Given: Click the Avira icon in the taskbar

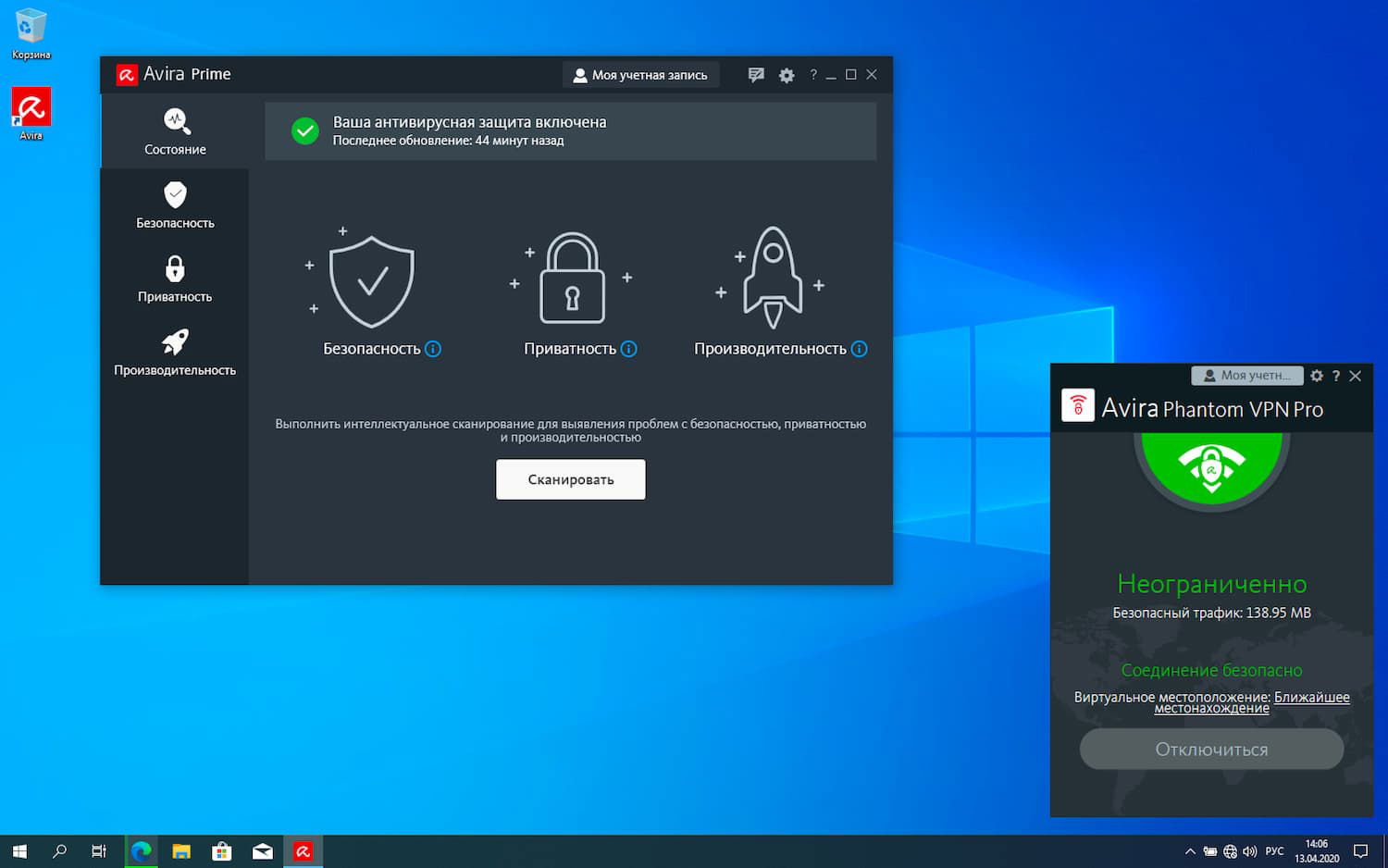Looking at the screenshot, I should [304, 849].
